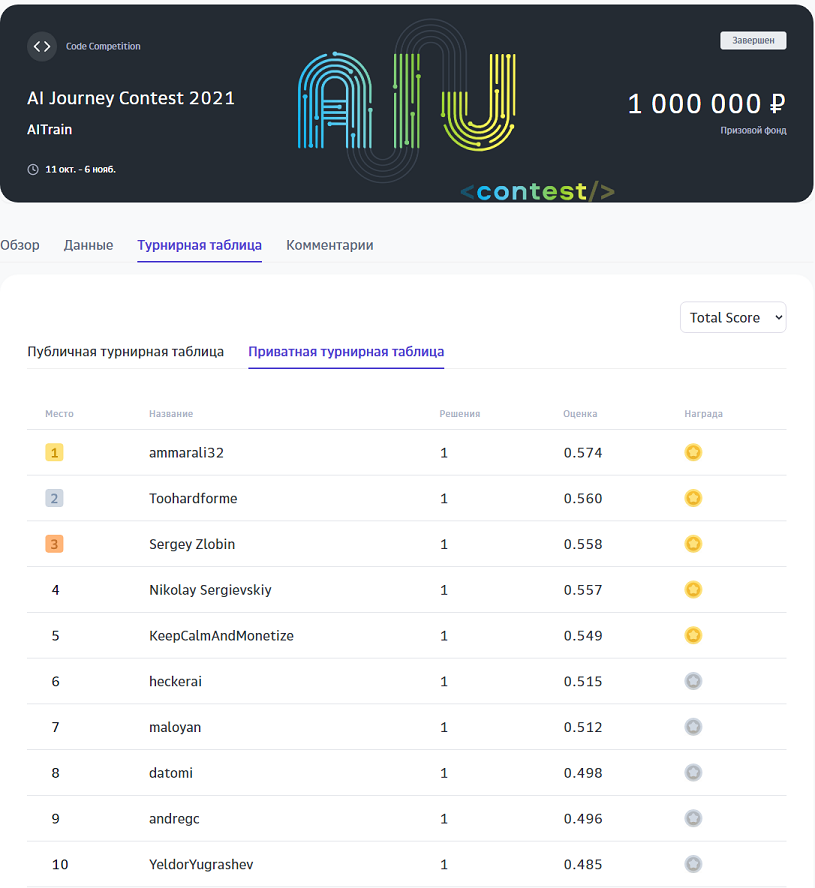This screenshot has width=815, height=888.
Task: Switch to the Обзор tab
Action: (x=20, y=245)
